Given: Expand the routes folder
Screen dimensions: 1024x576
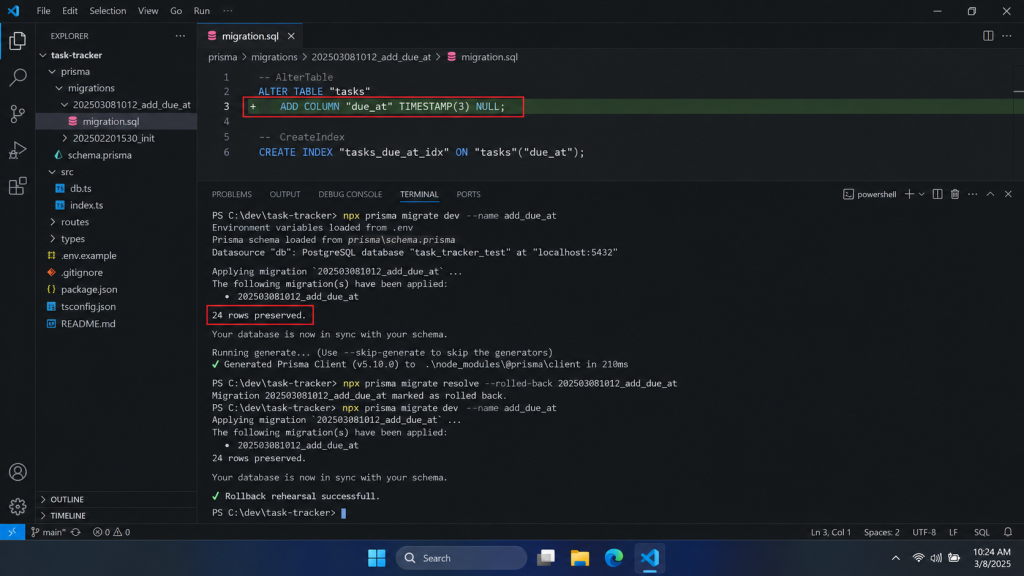Looking at the screenshot, I should pyautogui.click(x=52, y=222).
